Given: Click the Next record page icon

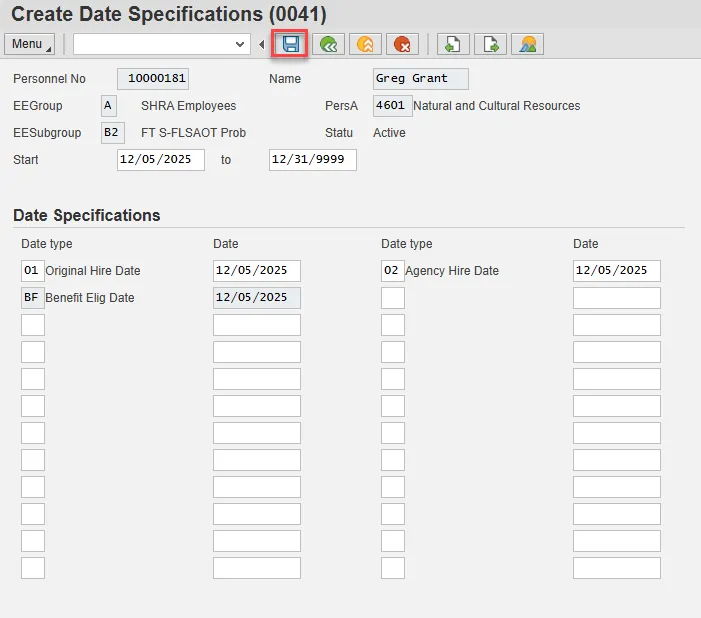Looking at the screenshot, I should [x=490, y=44].
